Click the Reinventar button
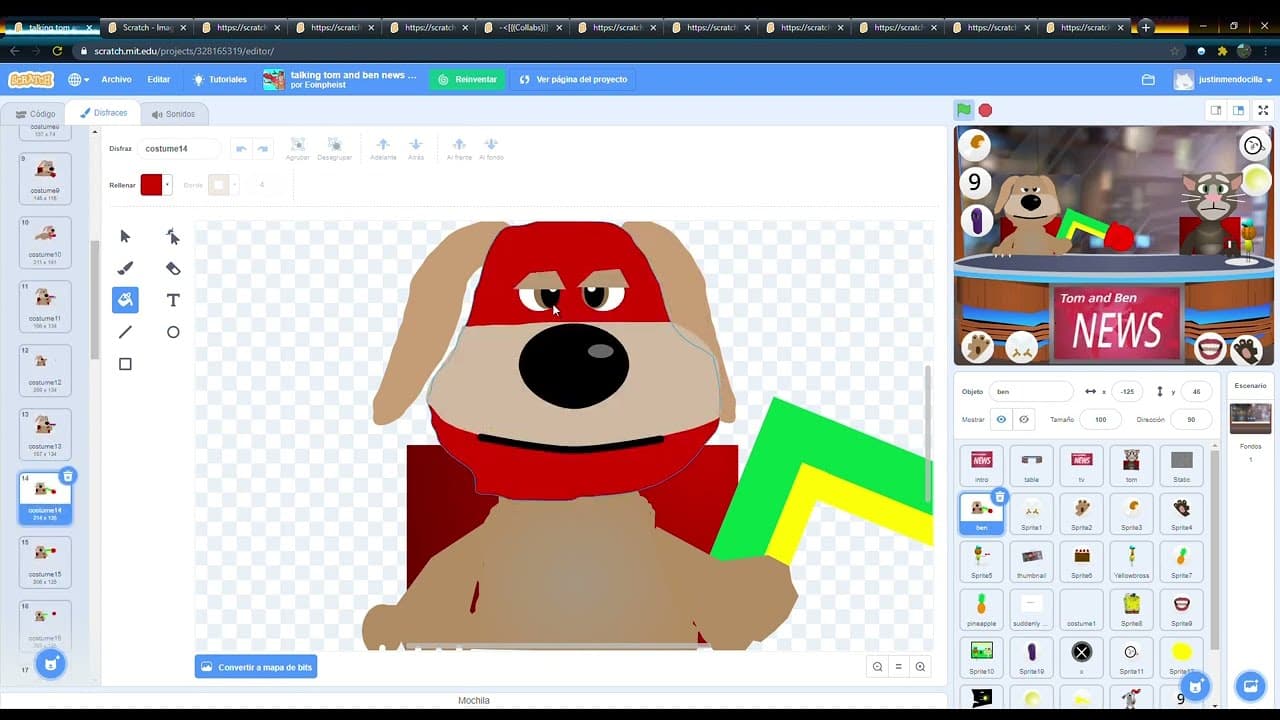This screenshot has width=1280, height=720. point(467,79)
